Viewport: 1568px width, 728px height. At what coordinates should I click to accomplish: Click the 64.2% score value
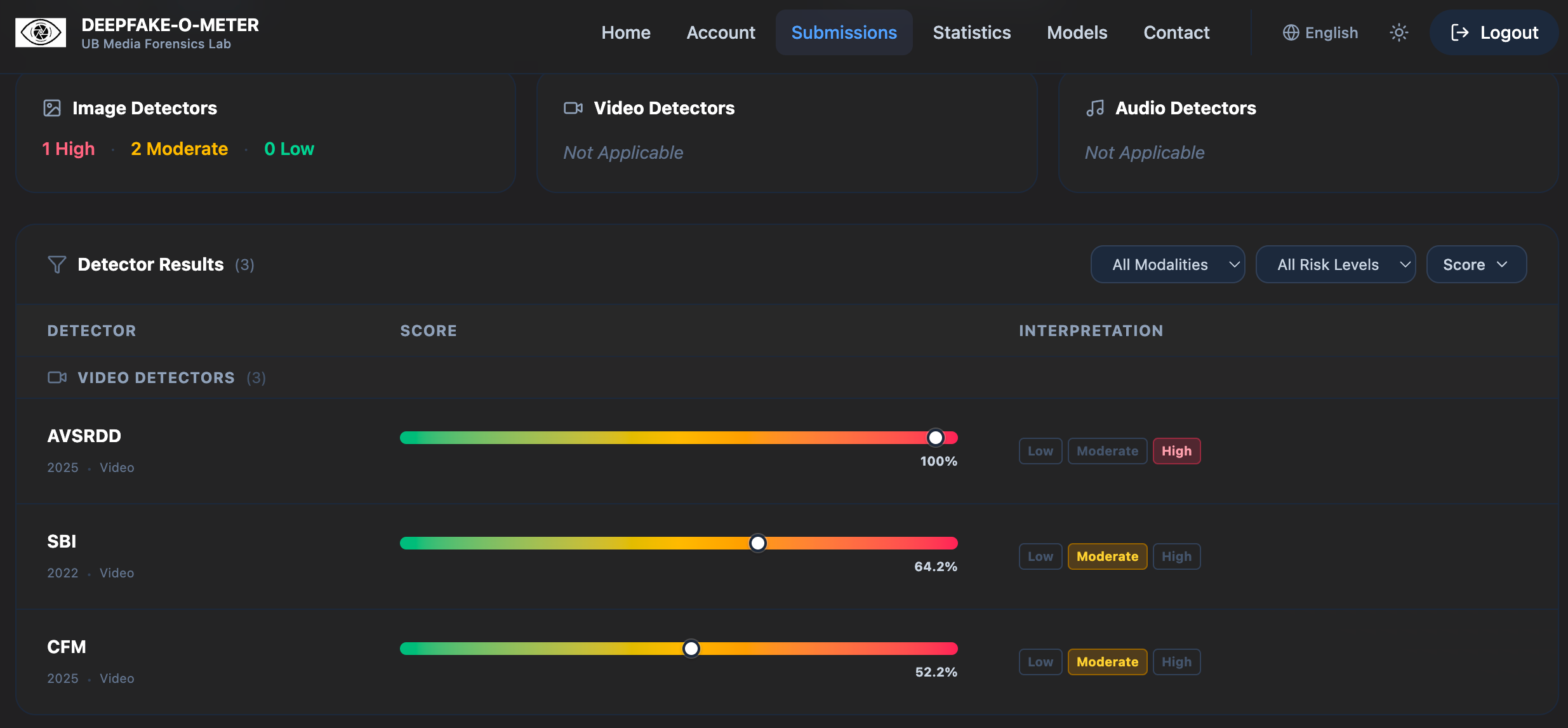(936, 567)
